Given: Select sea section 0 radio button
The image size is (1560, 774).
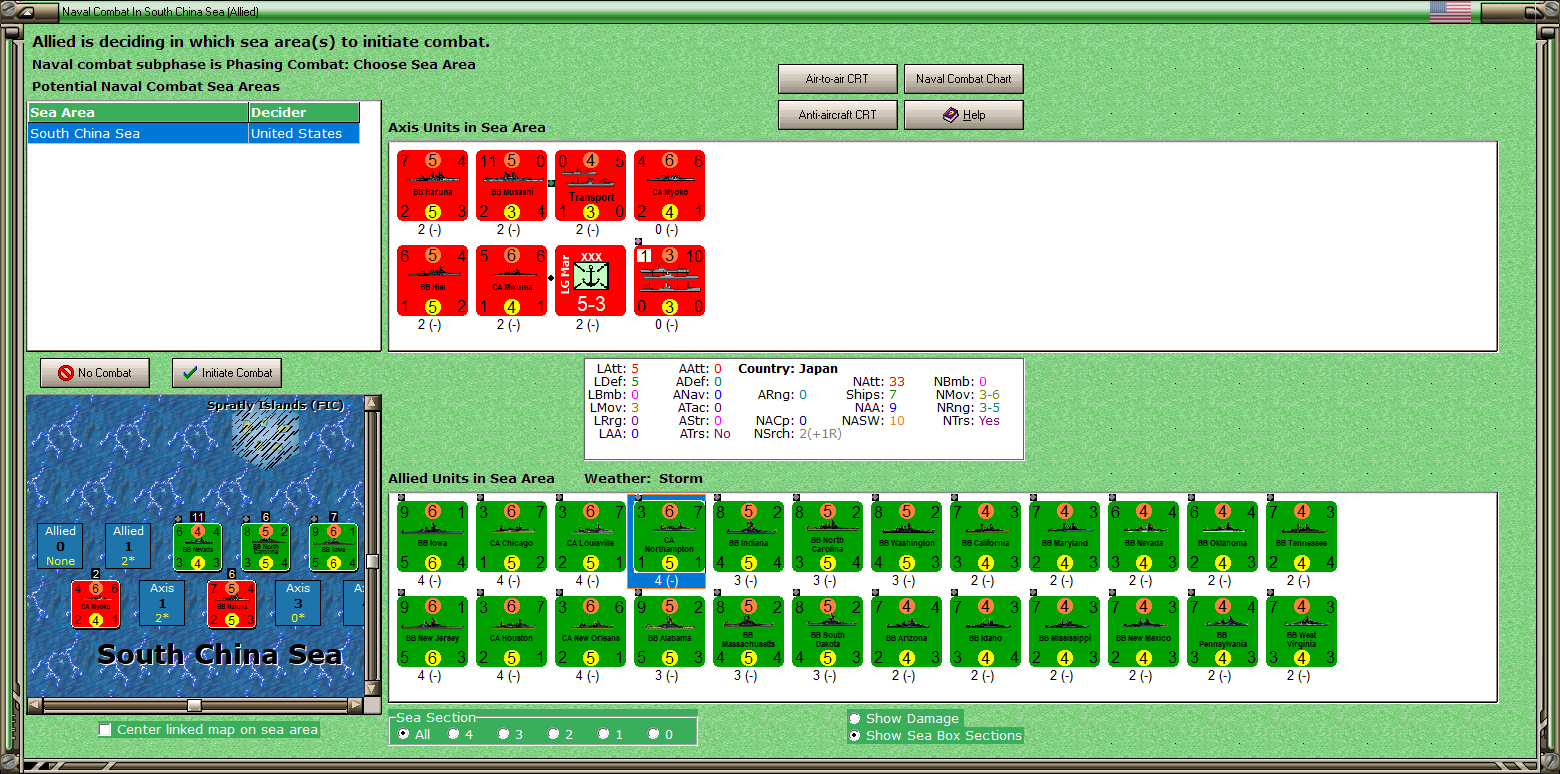Looking at the screenshot, I should coord(654,734).
